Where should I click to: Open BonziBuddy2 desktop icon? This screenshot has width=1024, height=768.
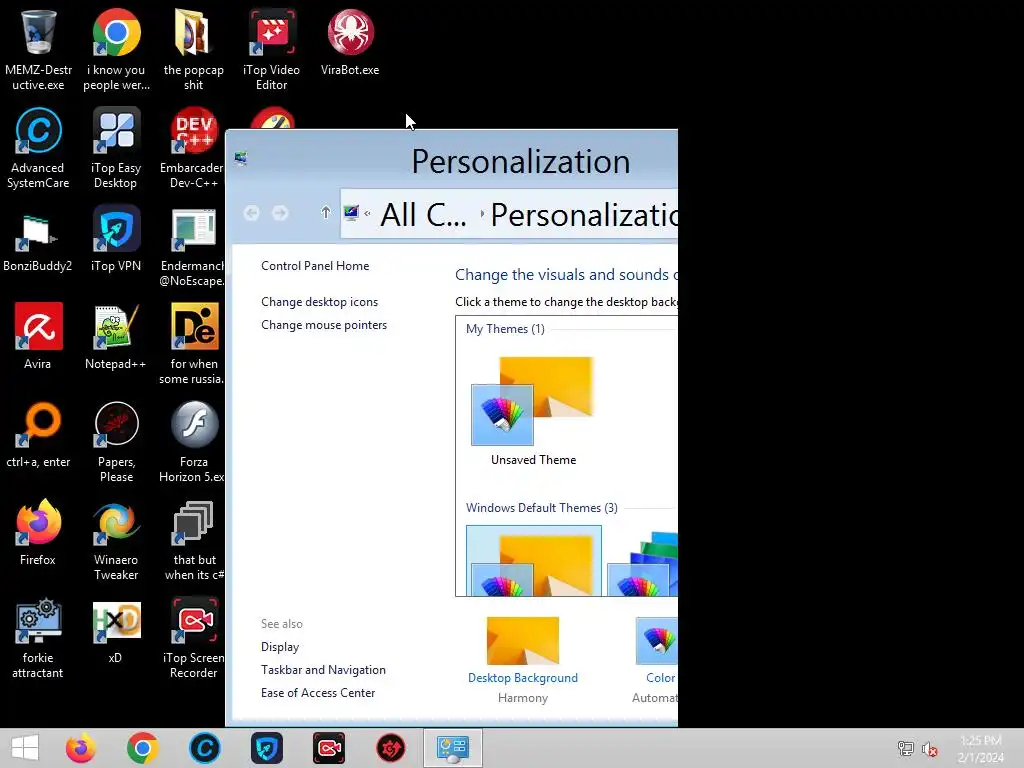coord(37,240)
